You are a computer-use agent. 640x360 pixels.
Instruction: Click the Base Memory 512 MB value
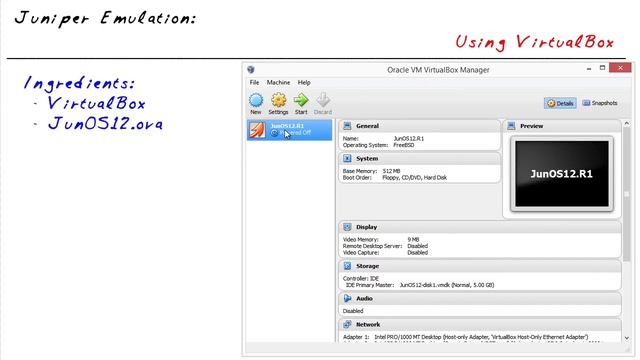391,171
